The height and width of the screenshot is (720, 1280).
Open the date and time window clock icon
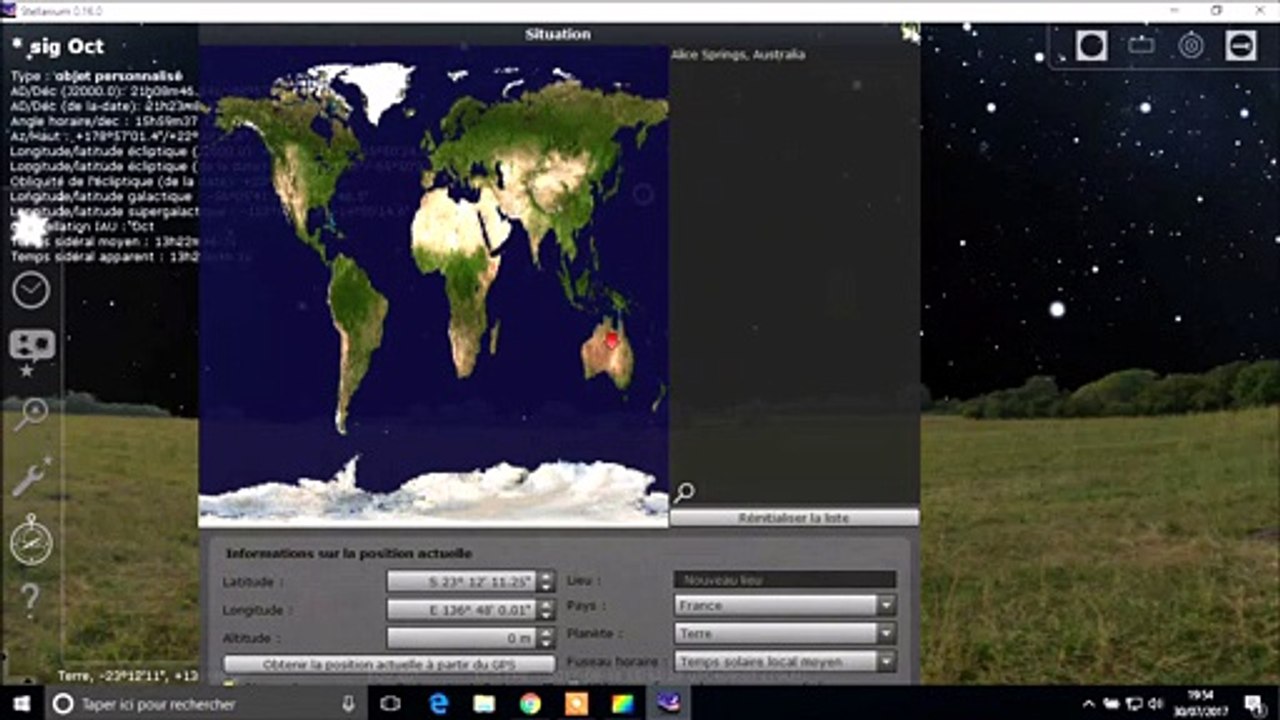click(x=31, y=290)
